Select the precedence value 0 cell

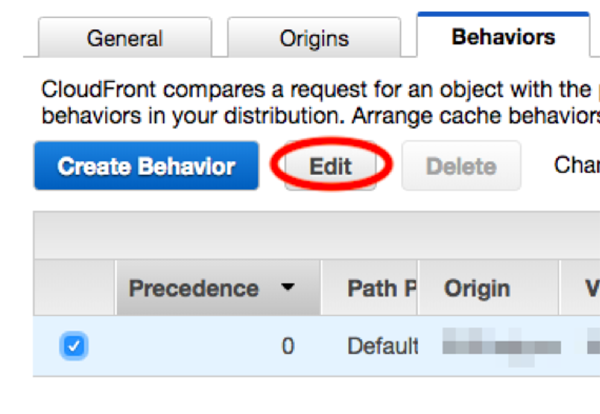pyautogui.click(x=287, y=347)
